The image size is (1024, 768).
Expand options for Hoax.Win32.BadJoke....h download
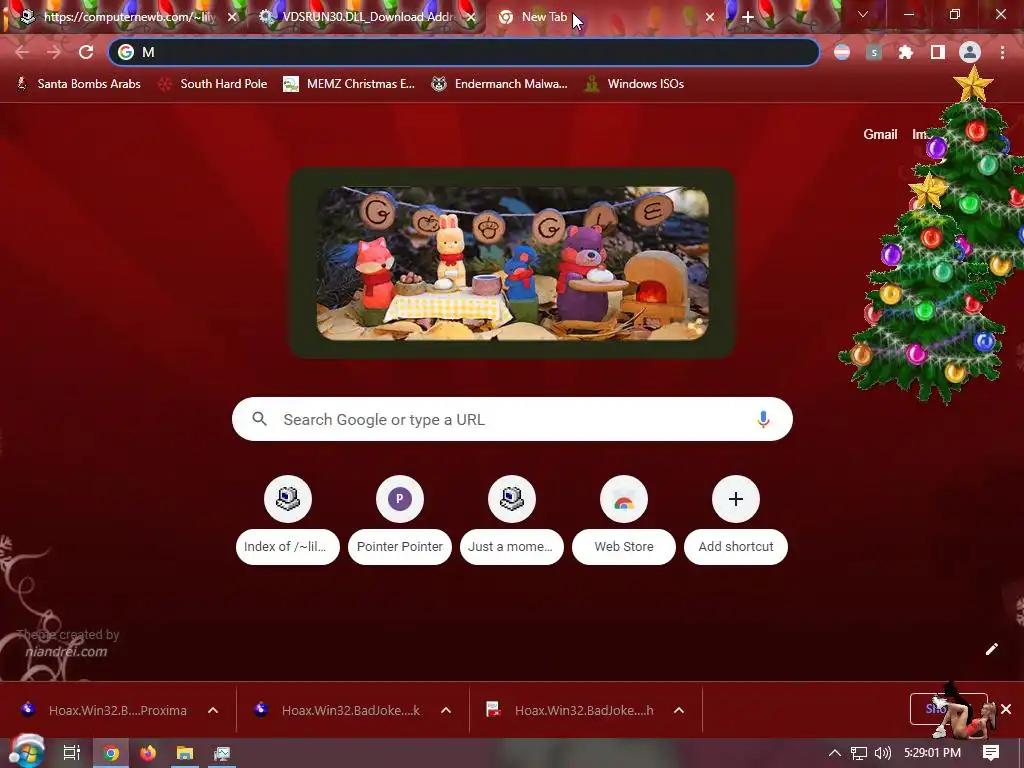click(679, 710)
